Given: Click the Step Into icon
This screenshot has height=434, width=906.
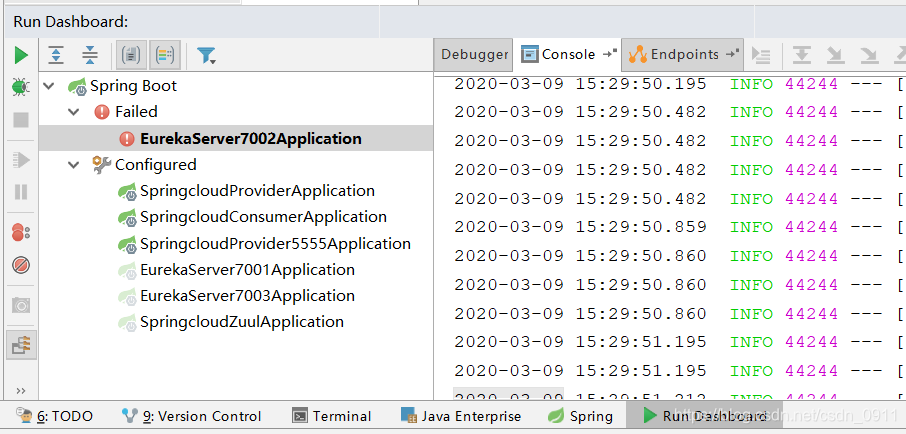Looking at the screenshot, I should [835, 55].
